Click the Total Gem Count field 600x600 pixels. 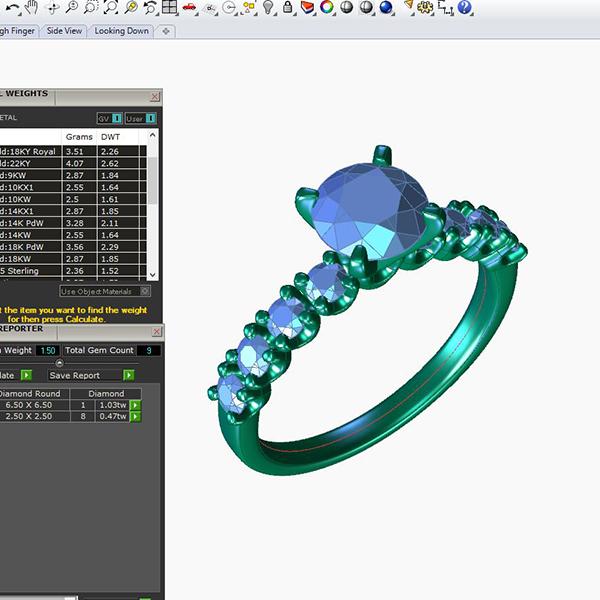pyautogui.click(x=148, y=350)
